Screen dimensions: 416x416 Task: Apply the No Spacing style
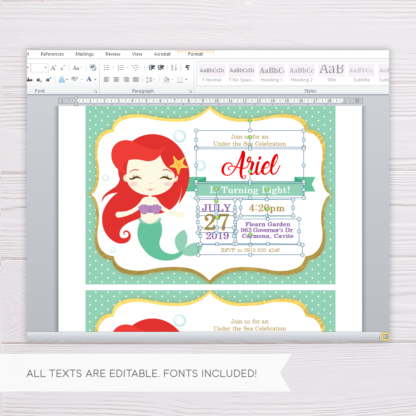click(242, 74)
